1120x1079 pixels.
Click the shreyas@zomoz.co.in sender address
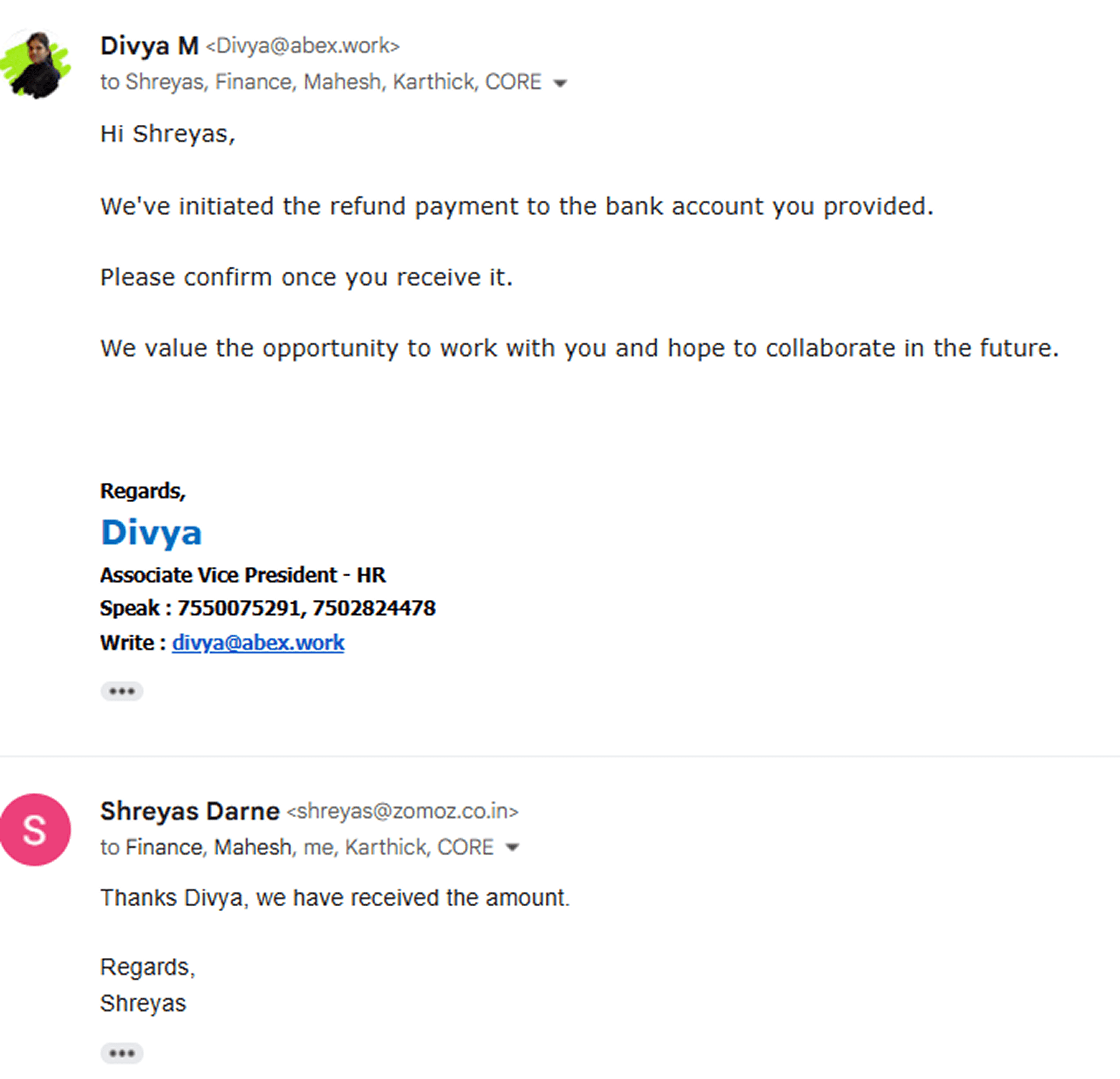[402, 811]
